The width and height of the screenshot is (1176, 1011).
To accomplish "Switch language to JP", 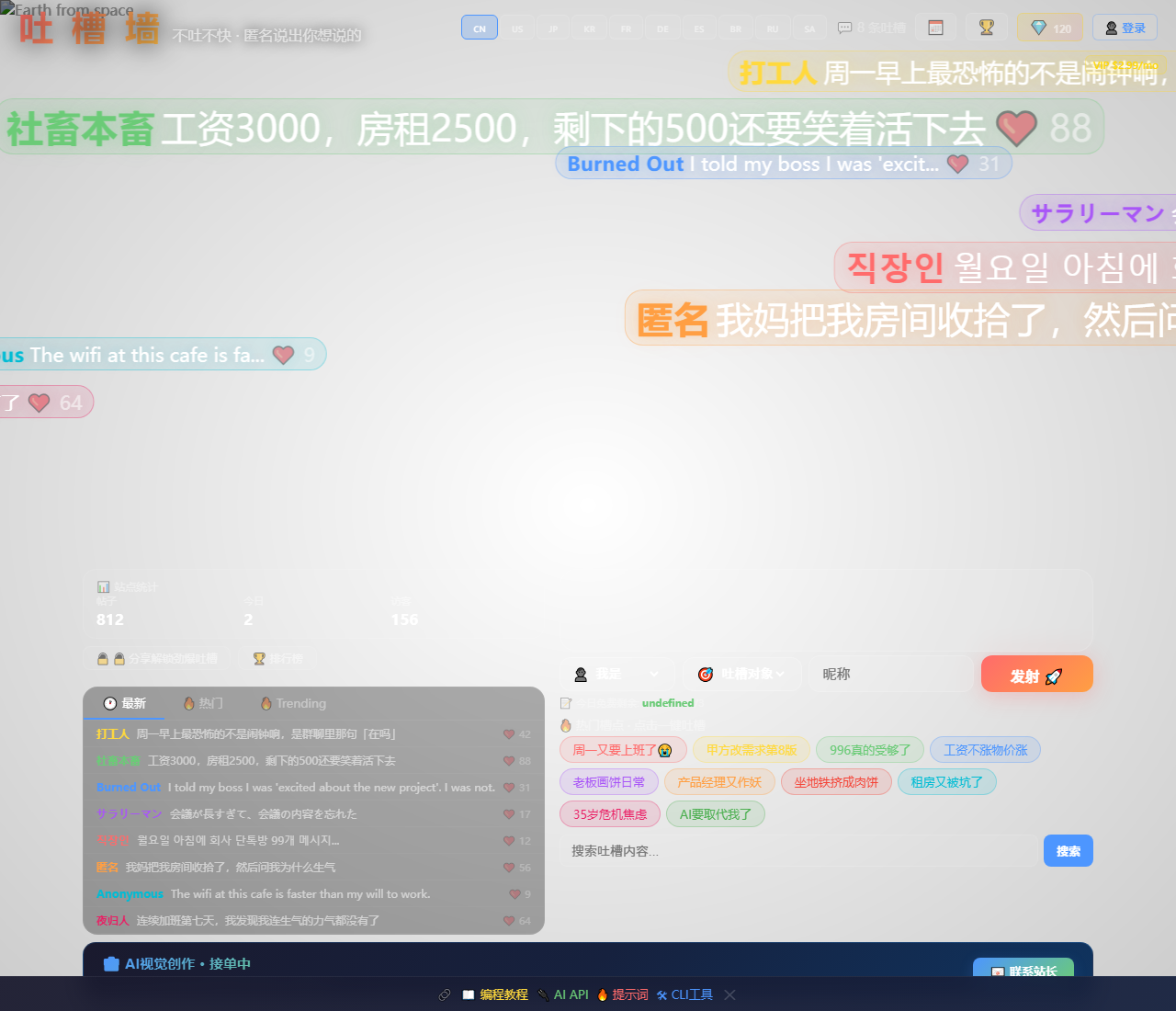I will click(x=553, y=28).
